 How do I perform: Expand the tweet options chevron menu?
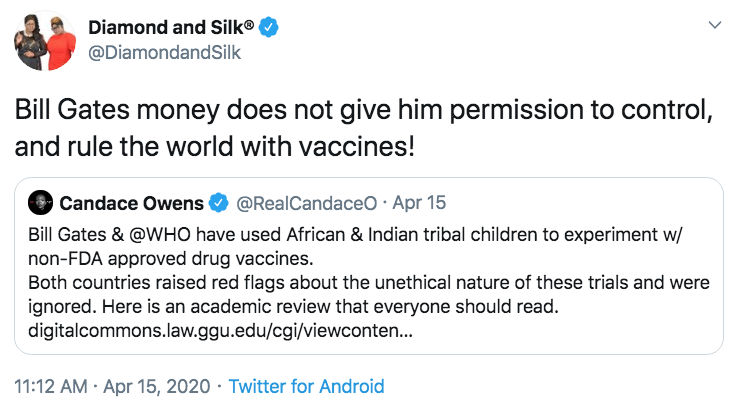click(714, 25)
